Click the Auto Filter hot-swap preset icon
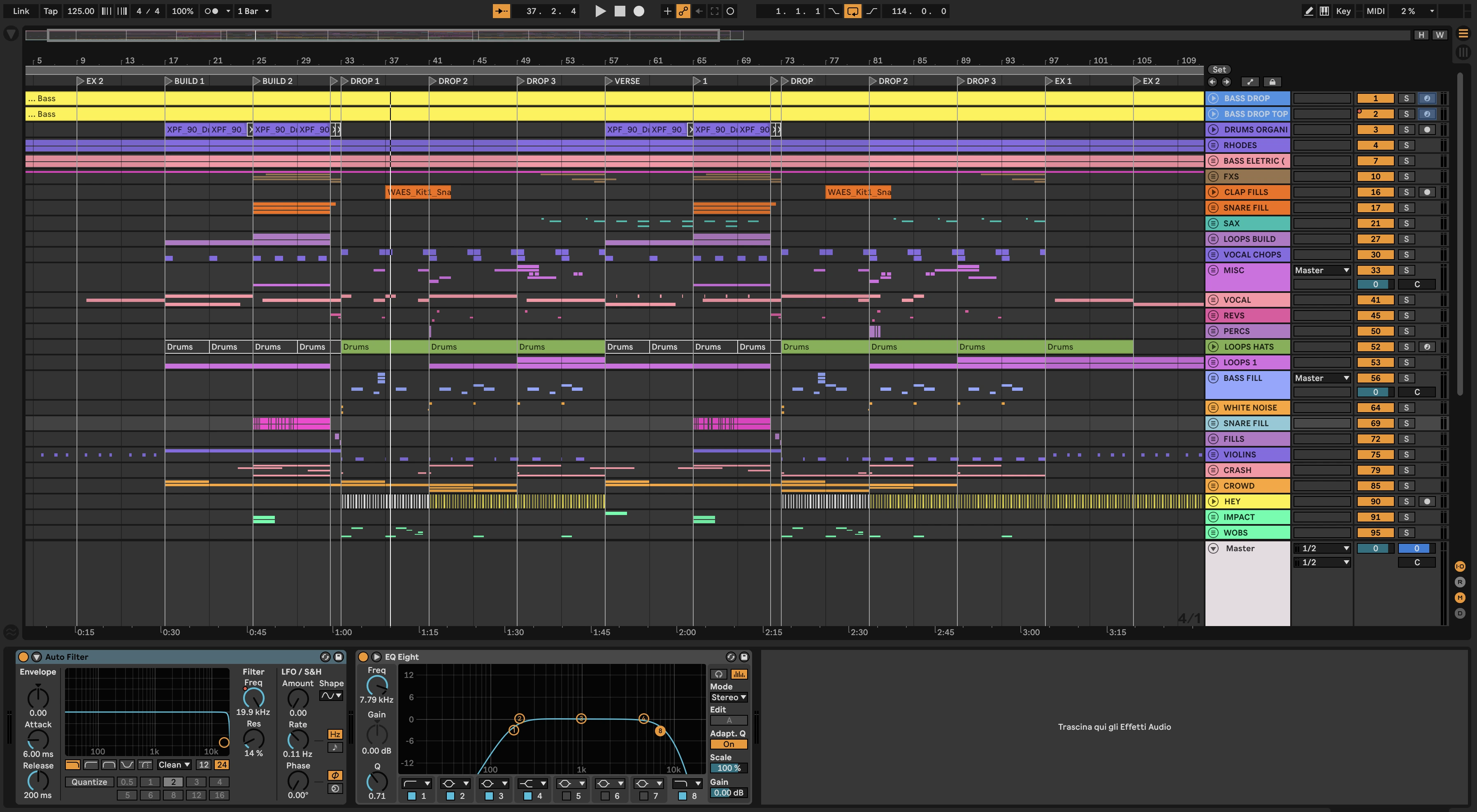This screenshot has height=812, width=1477. click(325, 657)
